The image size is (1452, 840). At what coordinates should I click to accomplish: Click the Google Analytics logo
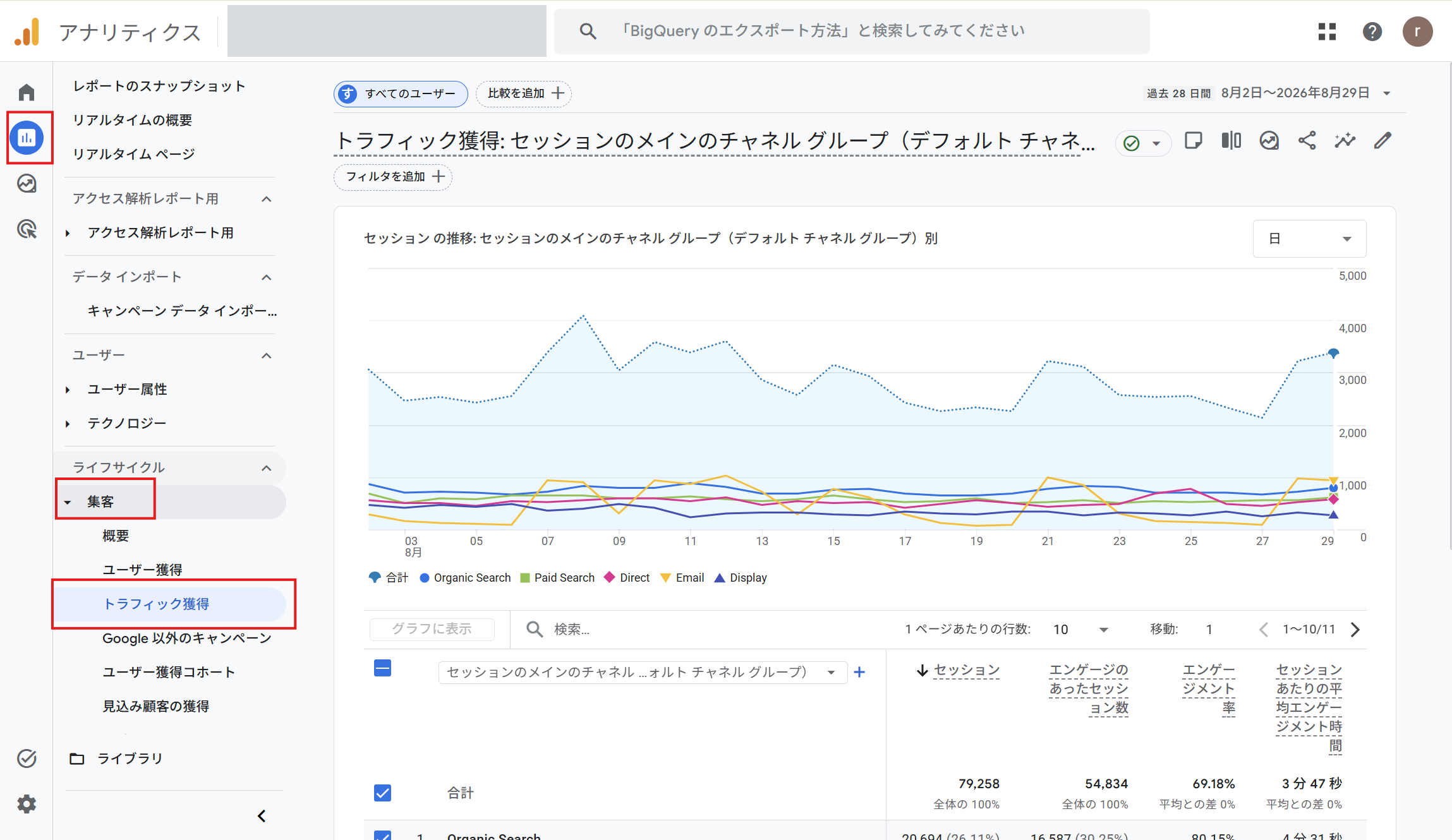(27, 32)
